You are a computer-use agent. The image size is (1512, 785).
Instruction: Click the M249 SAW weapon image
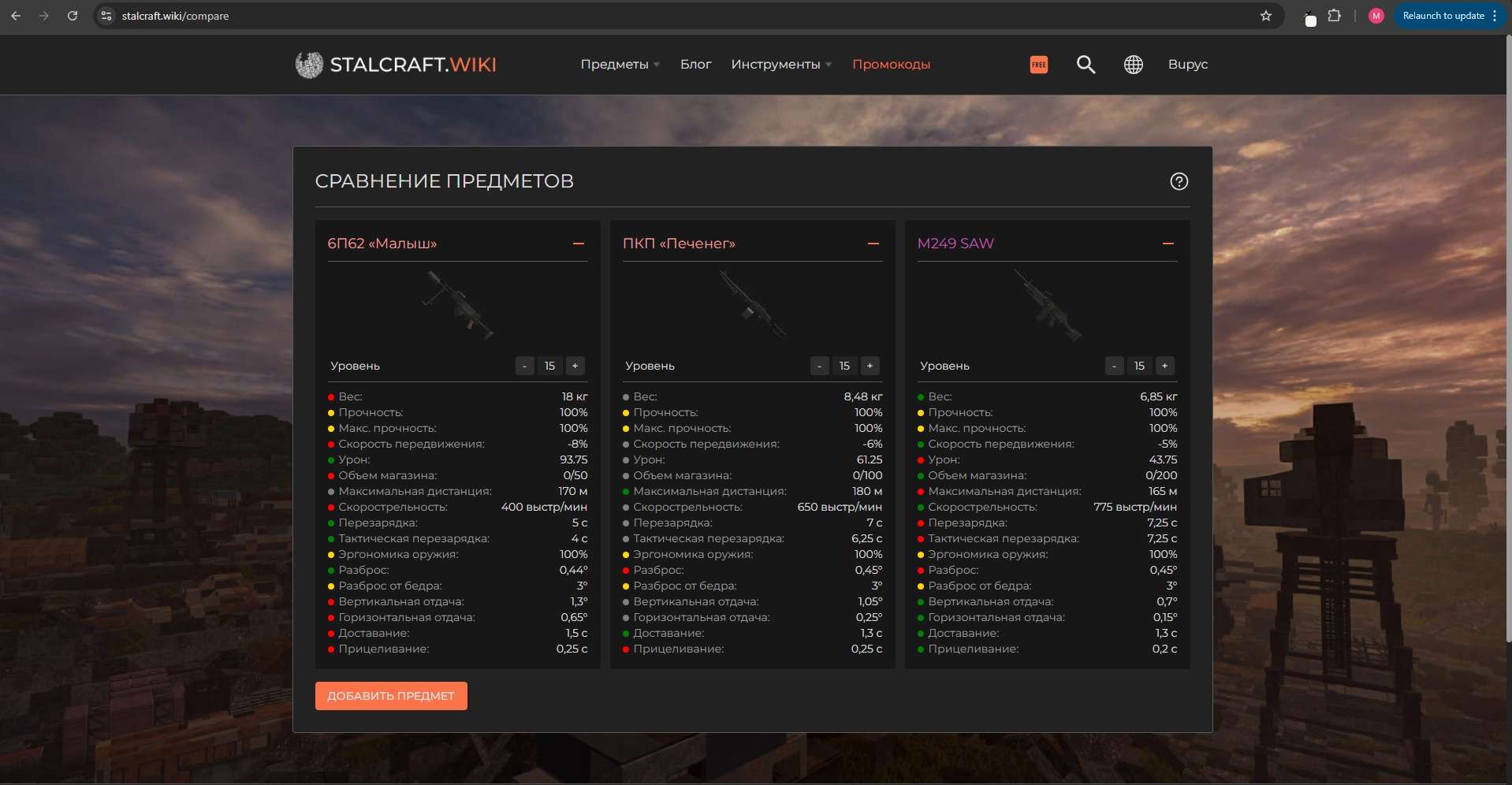(x=1048, y=306)
